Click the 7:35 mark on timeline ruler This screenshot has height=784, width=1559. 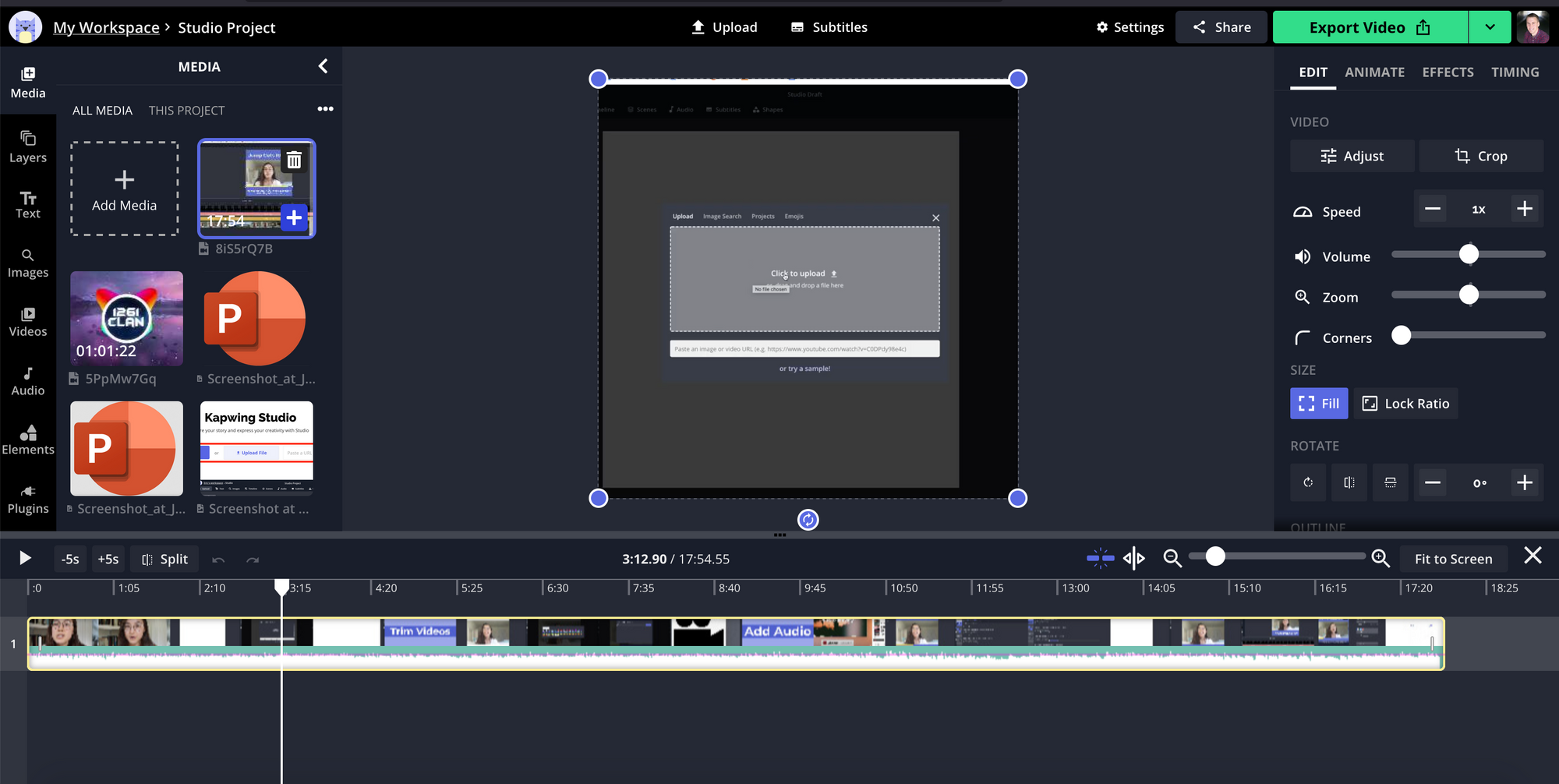pyautogui.click(x=643, y=588)
